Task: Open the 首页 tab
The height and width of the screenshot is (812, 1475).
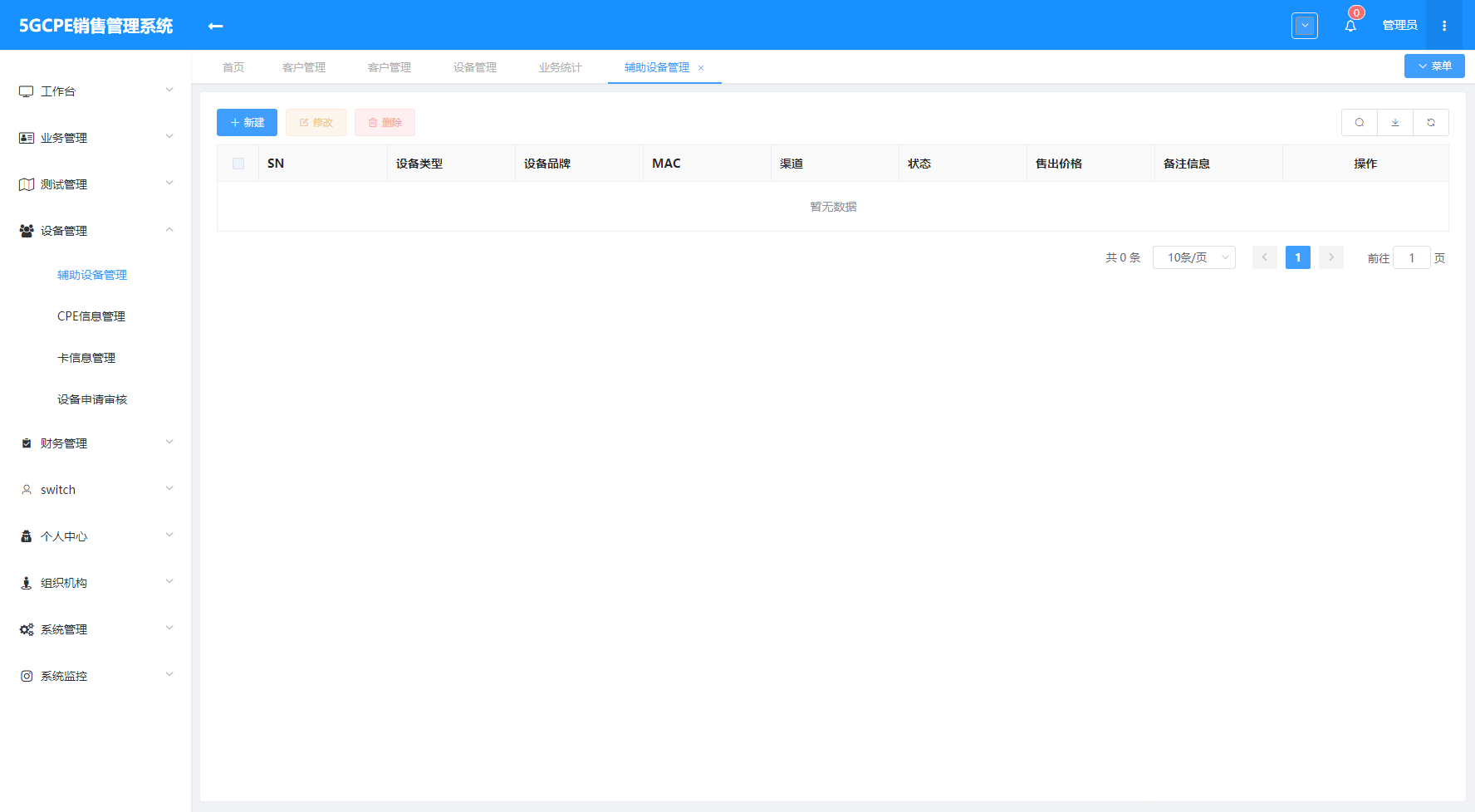Action: point(233,67)
